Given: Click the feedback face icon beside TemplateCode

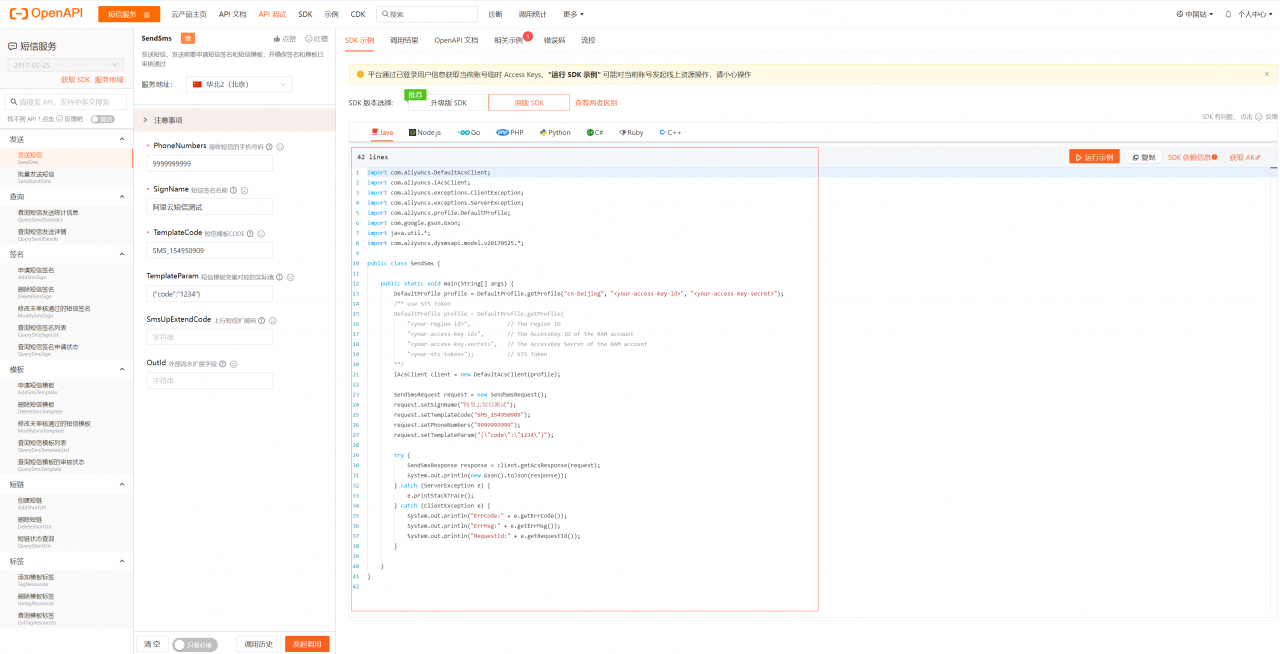Looking at the screenshot, I should tap(262, 233).
